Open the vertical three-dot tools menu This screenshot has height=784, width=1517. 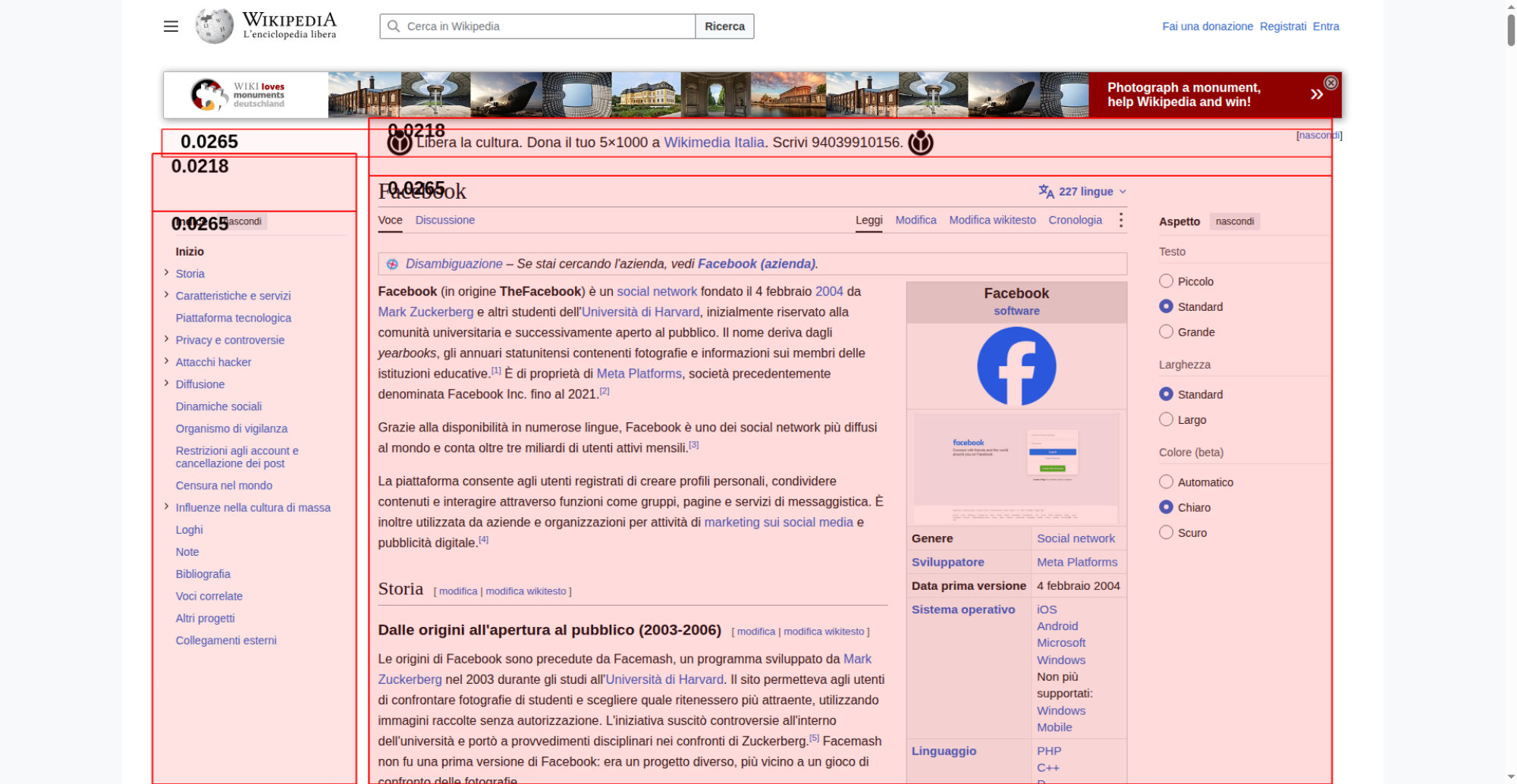(x=1120, y=220)
